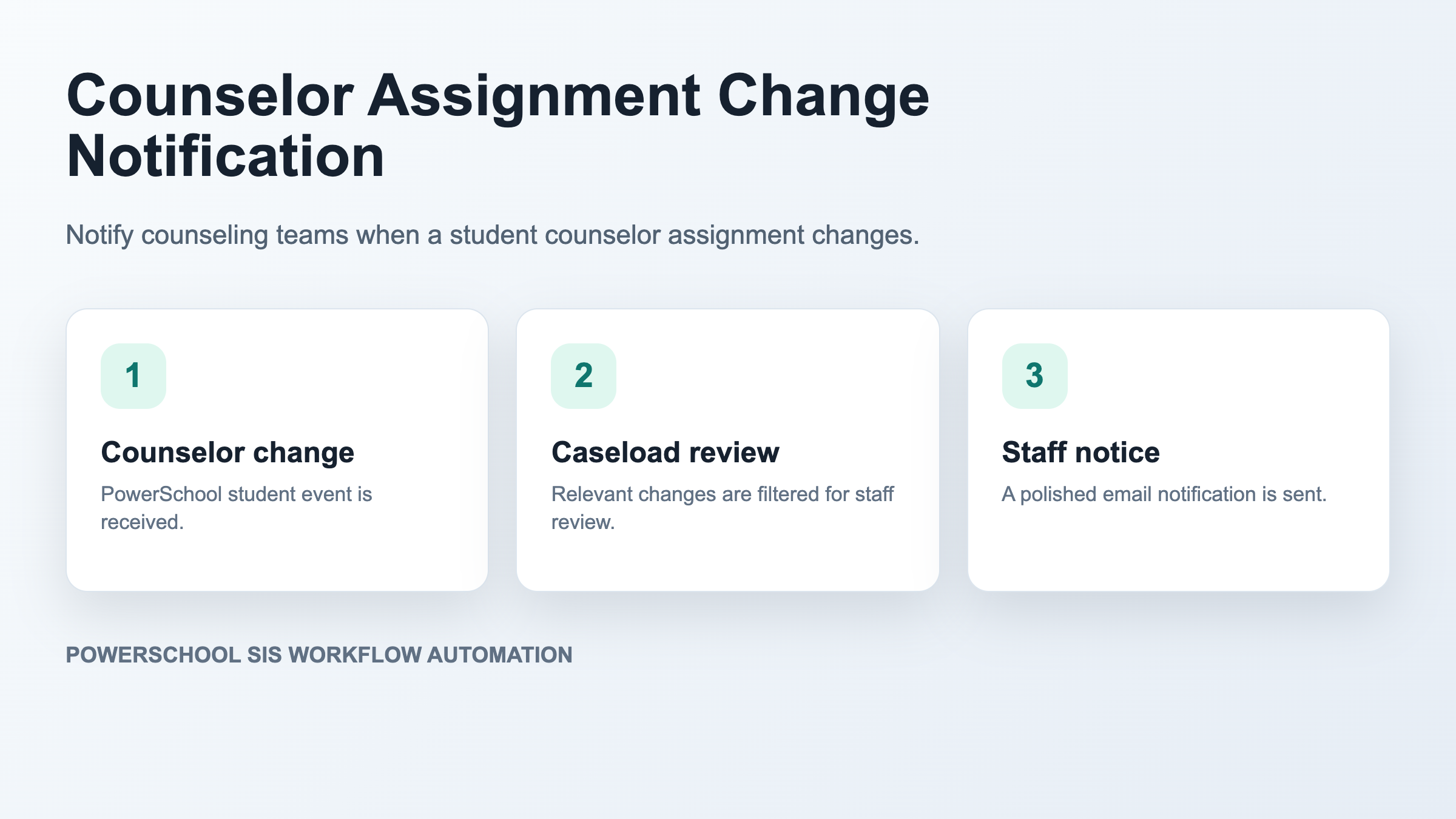Click the word 'received.' in the first card
This screenshot has width=1456, height=819.
pyautogui.click(x=142, y=522)
